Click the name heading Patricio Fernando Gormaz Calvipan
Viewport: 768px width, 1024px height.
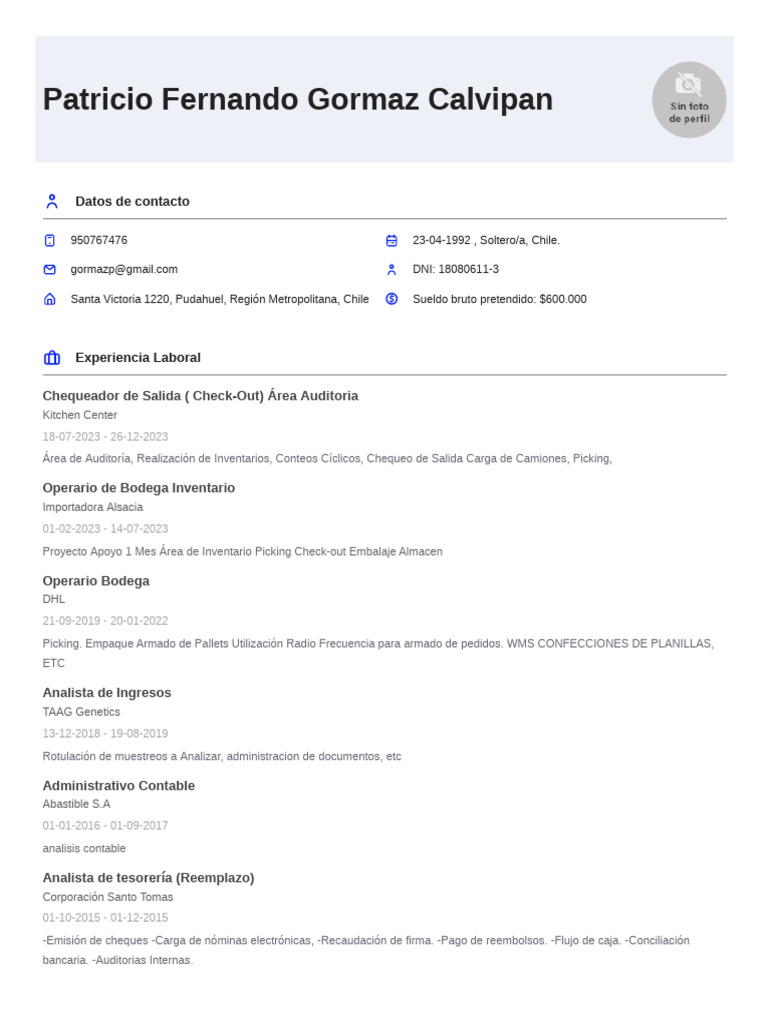point(298,100)
